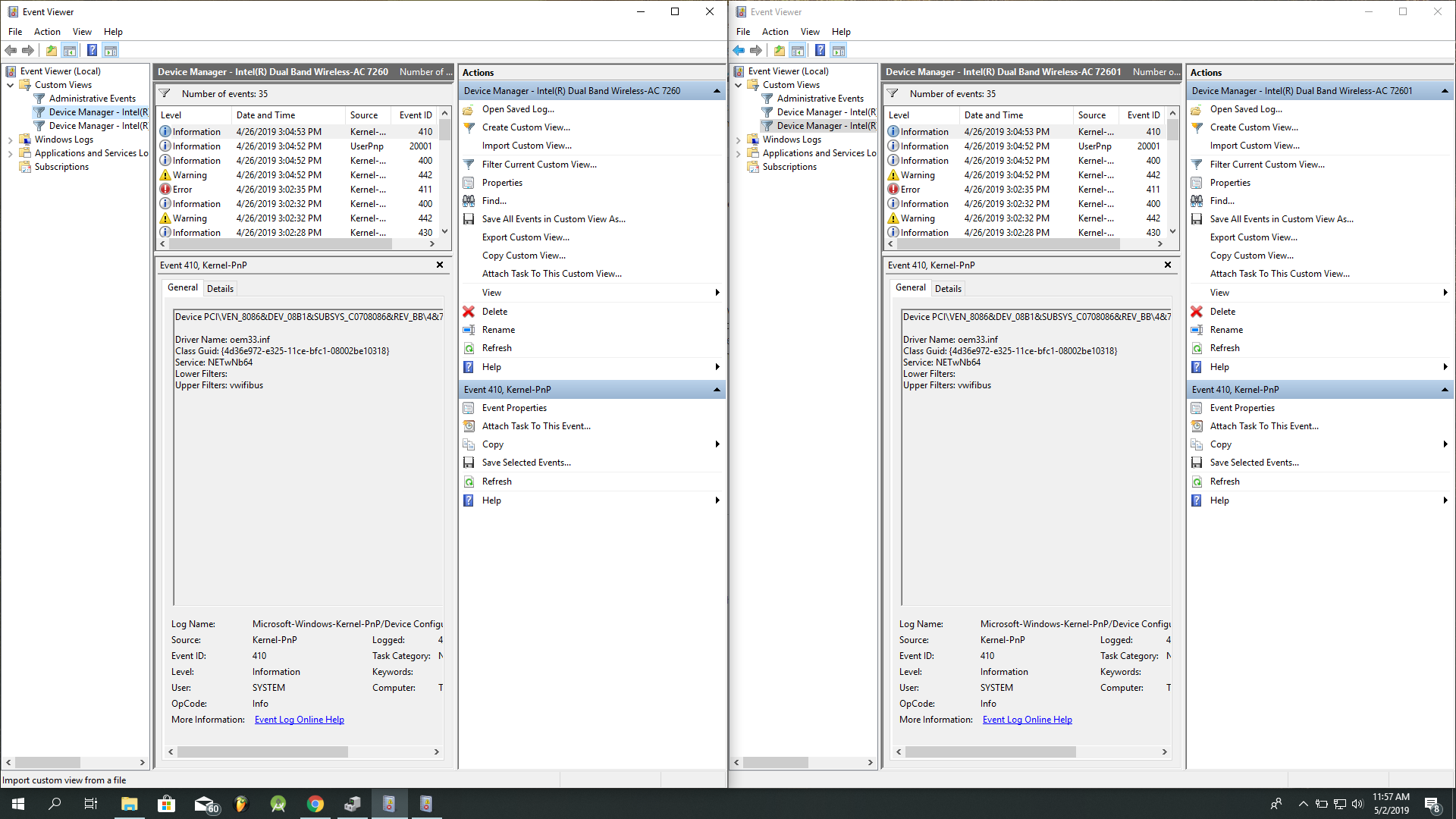The height and width of the screenshot is (819, 1456).
Task: Click the blue Help icon in left window toolbar
Action: click(92, 51)
